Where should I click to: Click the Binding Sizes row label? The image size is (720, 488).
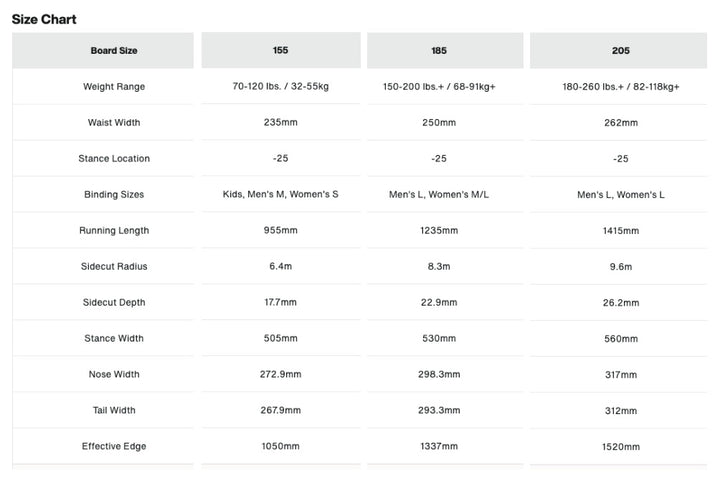(x=114, y=194)
